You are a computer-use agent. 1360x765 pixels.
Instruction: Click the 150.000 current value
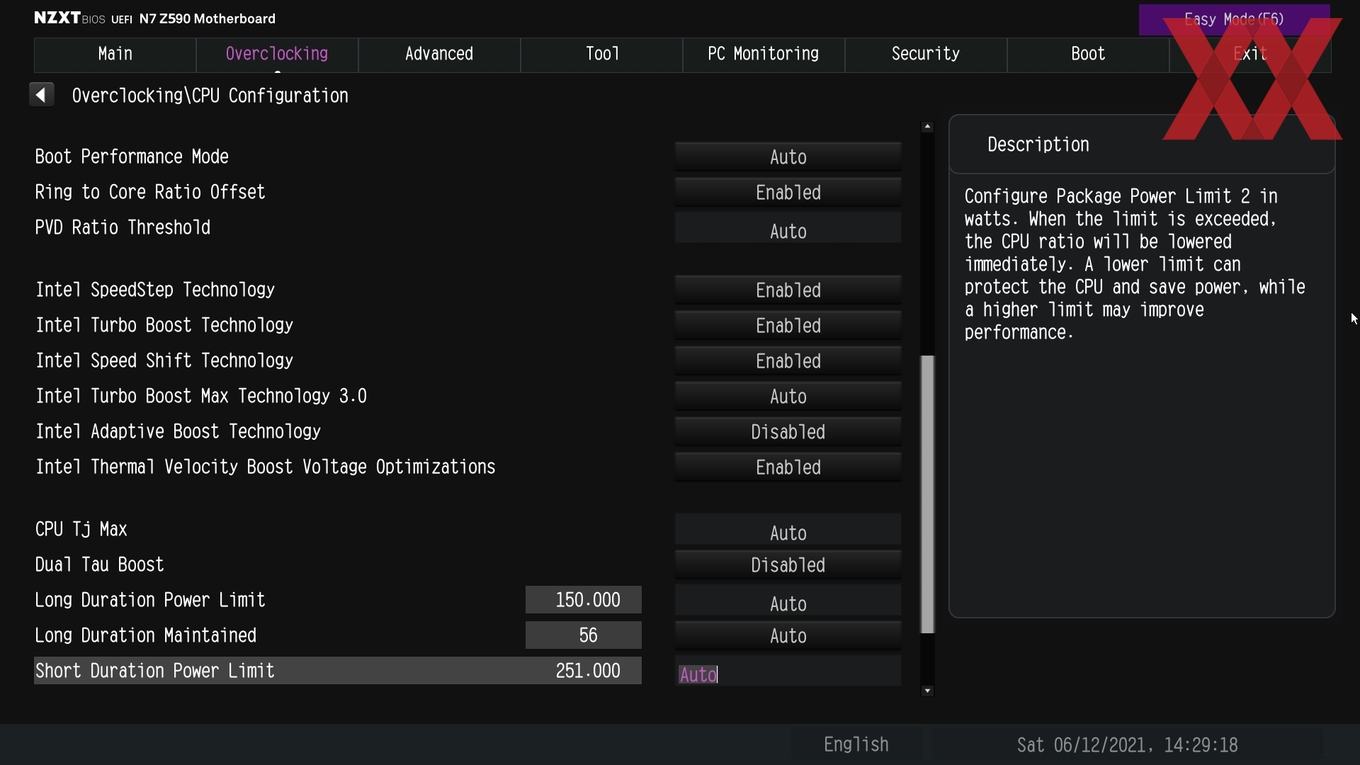pyautogui.click(x=584, y=600)
